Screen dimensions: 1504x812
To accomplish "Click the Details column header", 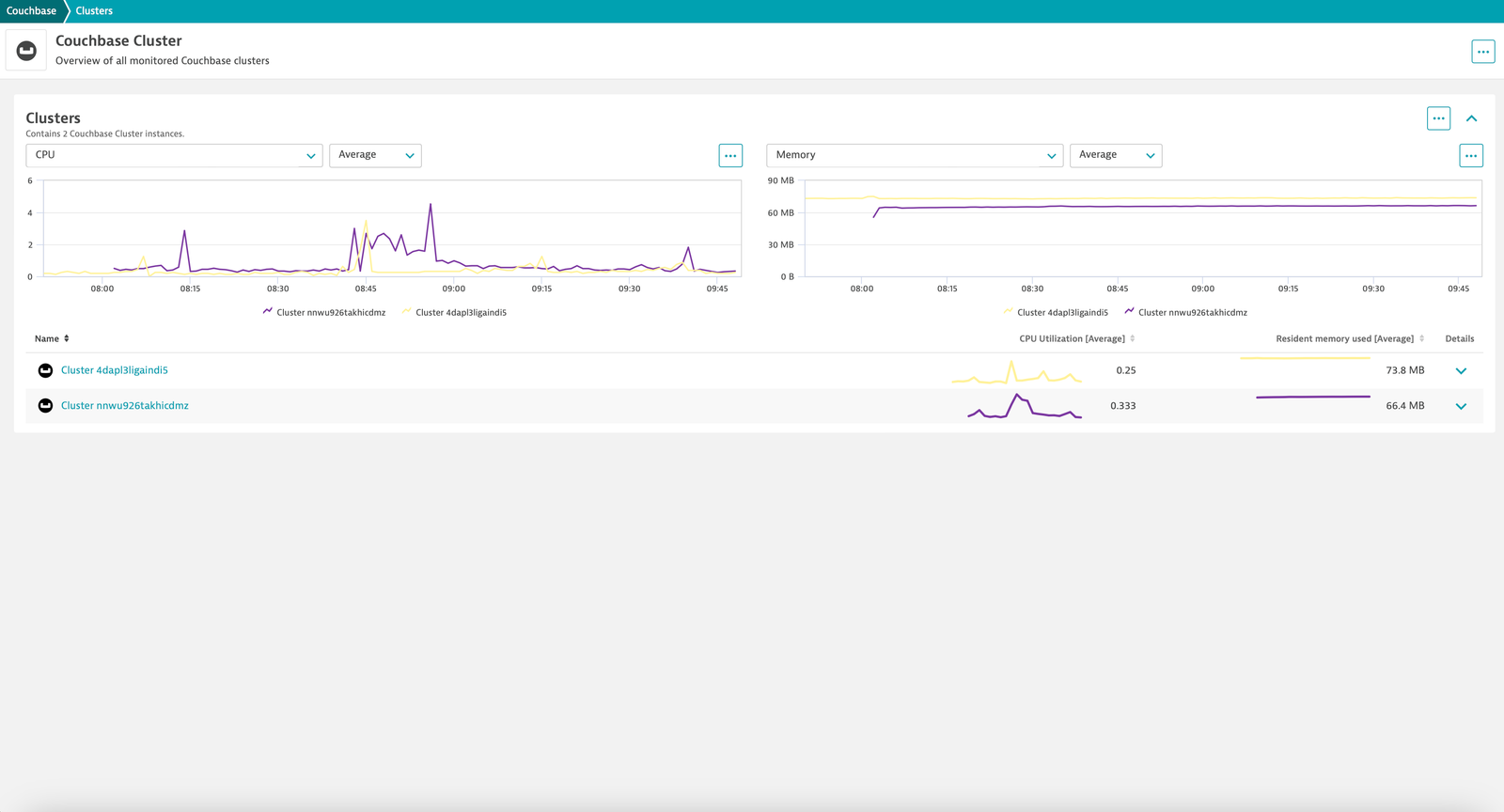I will 1460,338.
